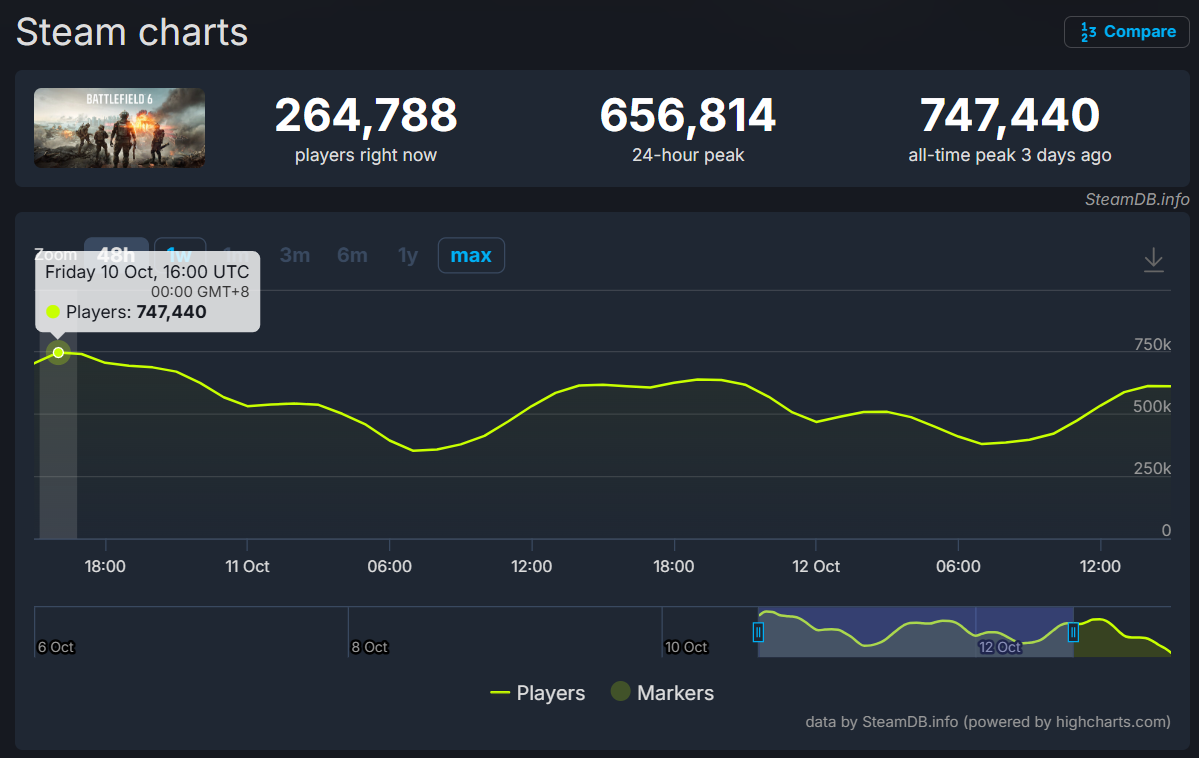1199x758 pixels.
Task: Select the 1y zoom range
Action: [408, 255]
